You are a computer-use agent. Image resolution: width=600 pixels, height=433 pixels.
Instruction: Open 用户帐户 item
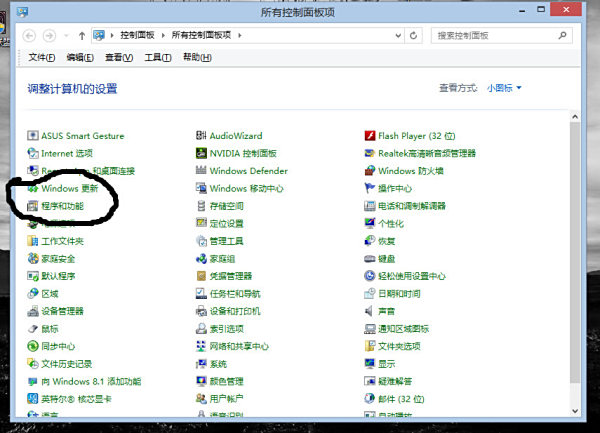click(x=227, y=399)
